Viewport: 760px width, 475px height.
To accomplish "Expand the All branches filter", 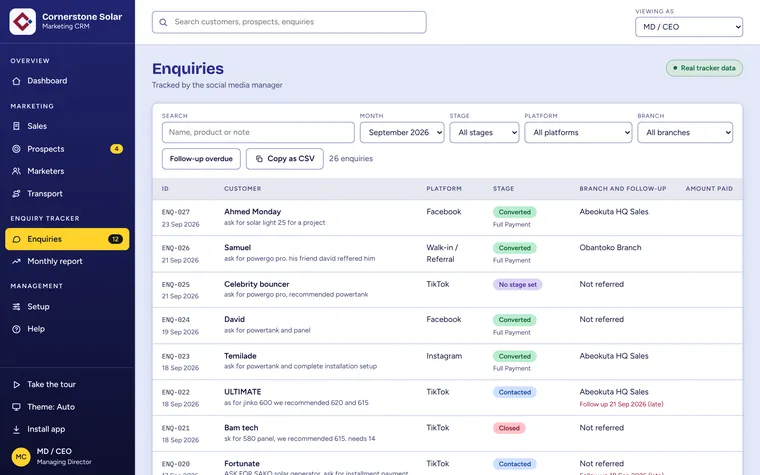I will [x=685, y=132].
